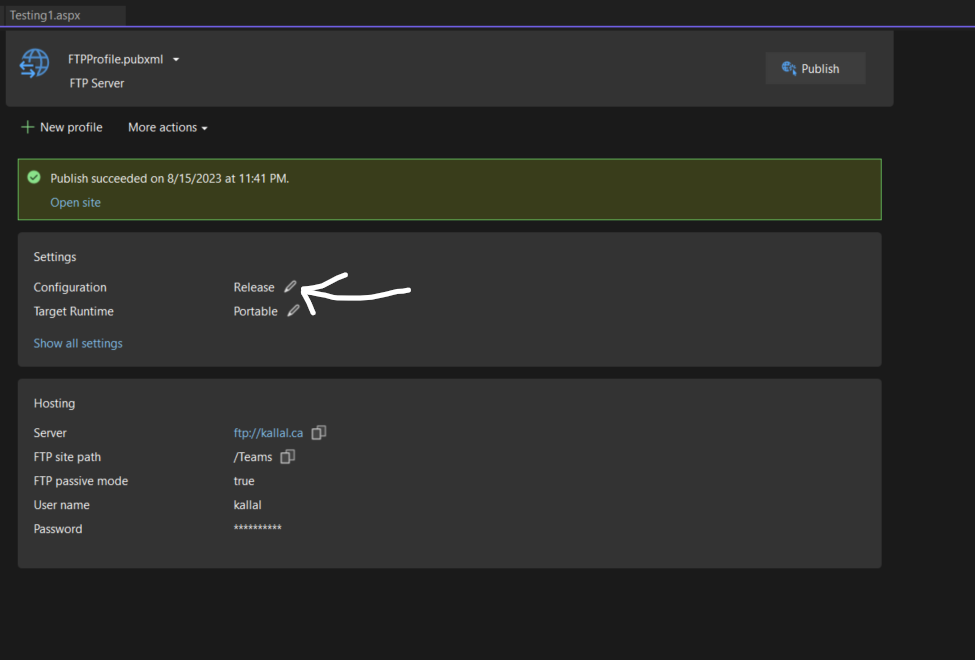Select the kallal user name value
This screenshot has width=975, height=660.
coord(247,504)
